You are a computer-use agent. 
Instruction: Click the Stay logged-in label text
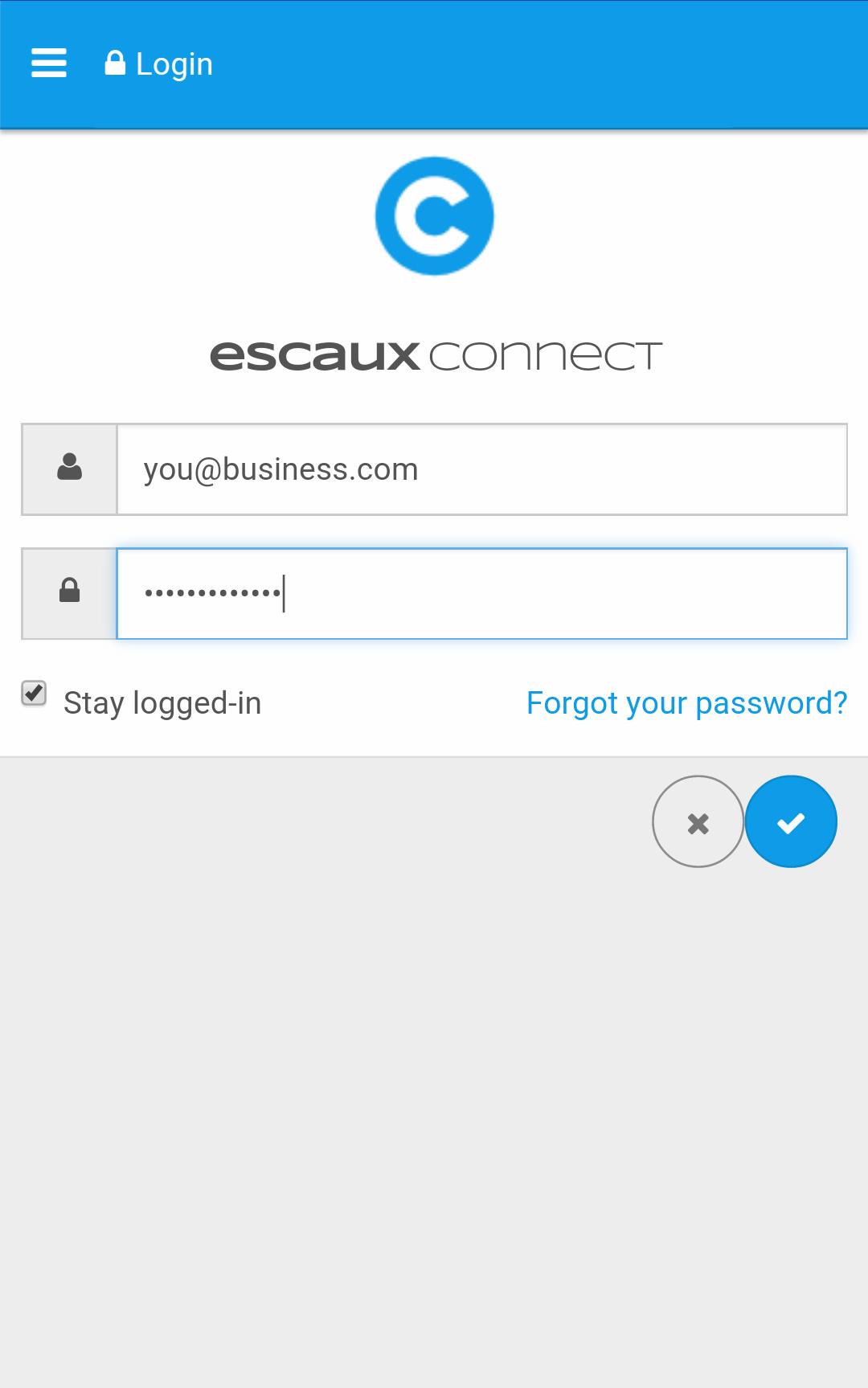pos(162,703)
